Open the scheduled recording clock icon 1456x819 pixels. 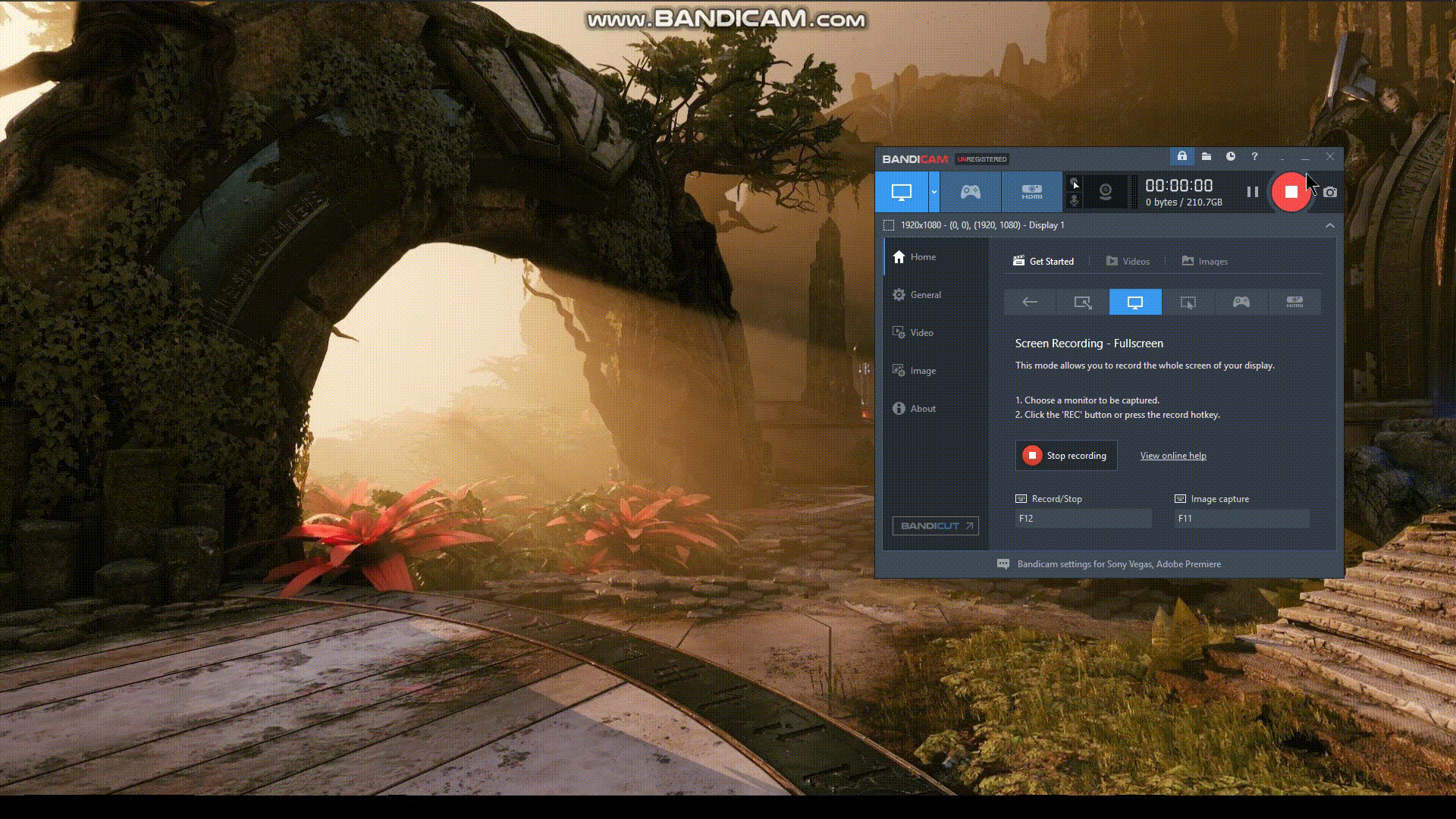[1231, 157]
